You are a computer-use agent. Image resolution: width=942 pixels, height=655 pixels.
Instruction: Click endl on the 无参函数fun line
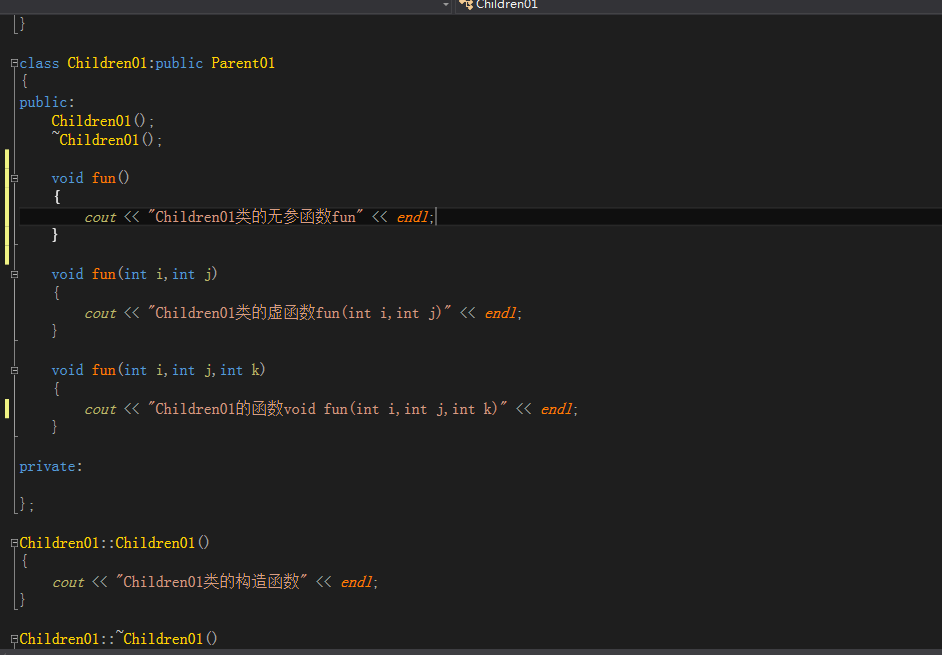pyautogui.click(x=413, y=217)
